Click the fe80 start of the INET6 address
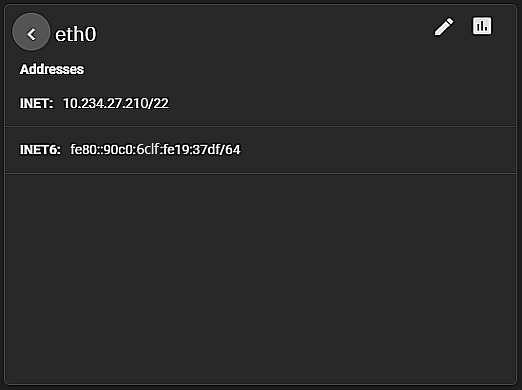This screenshot has width=522, height=390. click(83, 149)
